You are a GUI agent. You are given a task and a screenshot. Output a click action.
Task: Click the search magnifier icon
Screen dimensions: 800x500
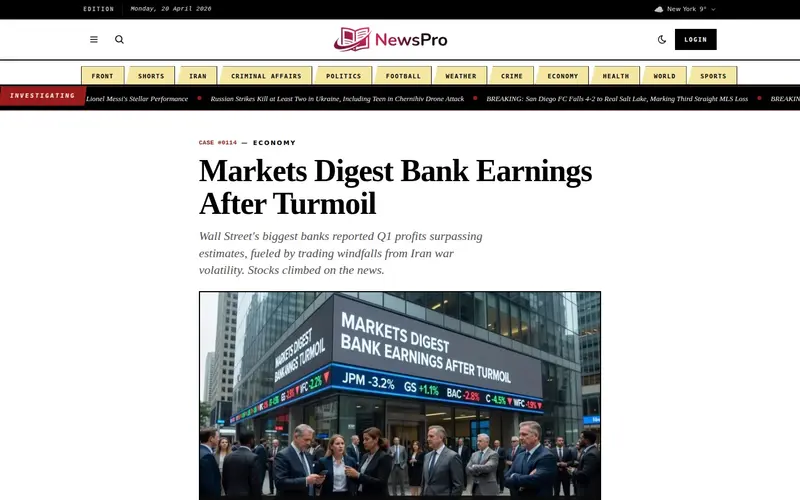click(119, 39)
